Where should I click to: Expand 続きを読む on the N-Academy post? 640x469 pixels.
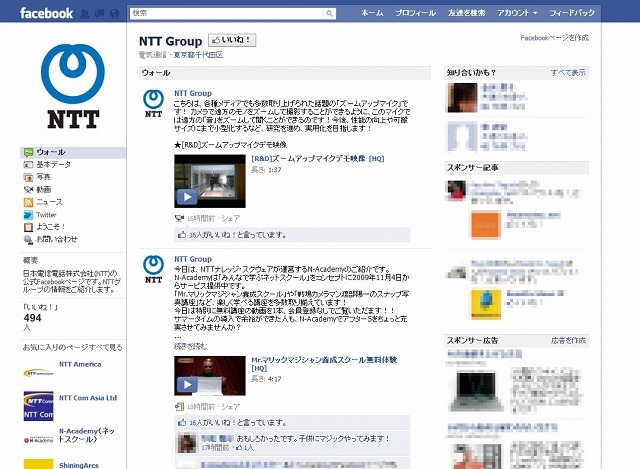[190, 346]
